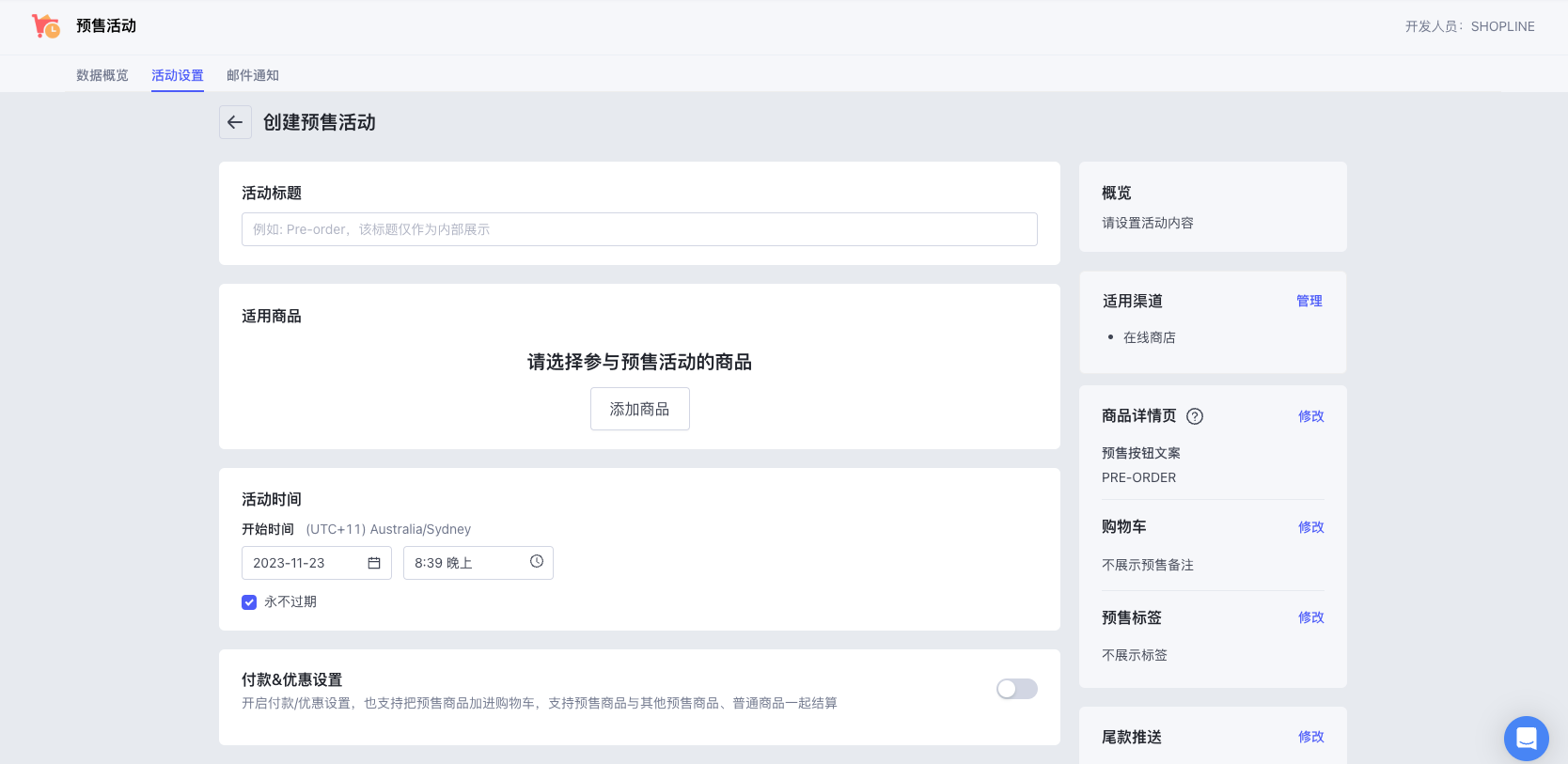The height and width of the screenshot is (764, 1568).
Task: Enable the 付款&优惠设置 toggle switch
Action: (x=1016, y=689)
